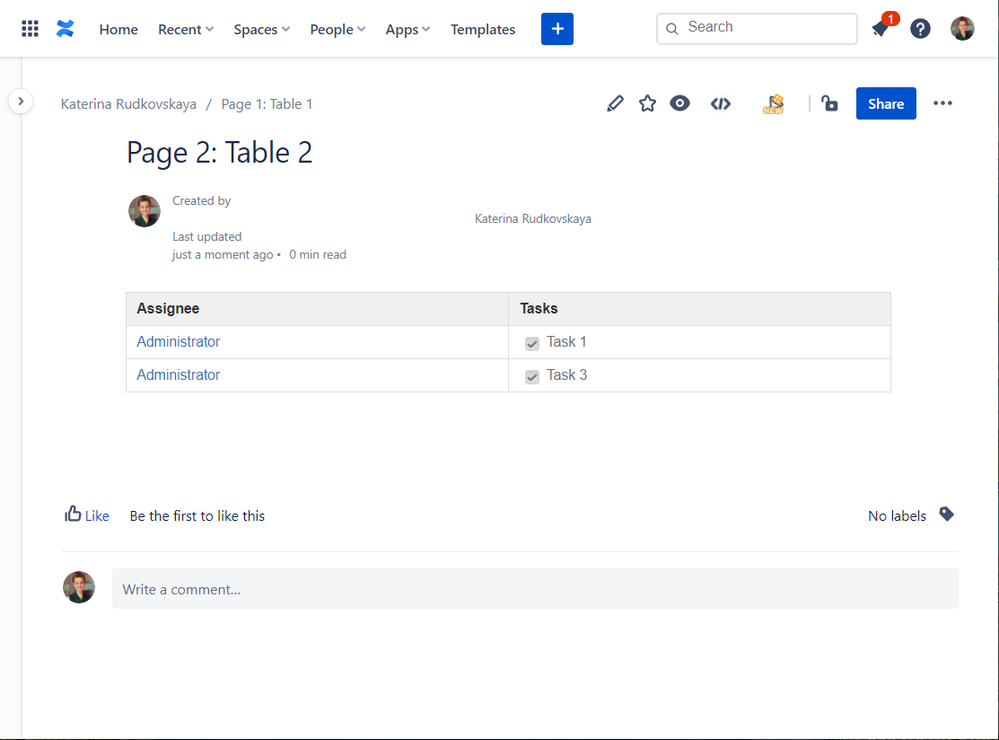Open the People dropdown menu
The width and height of the screenshot is (999, 740).
click(338, 29)
